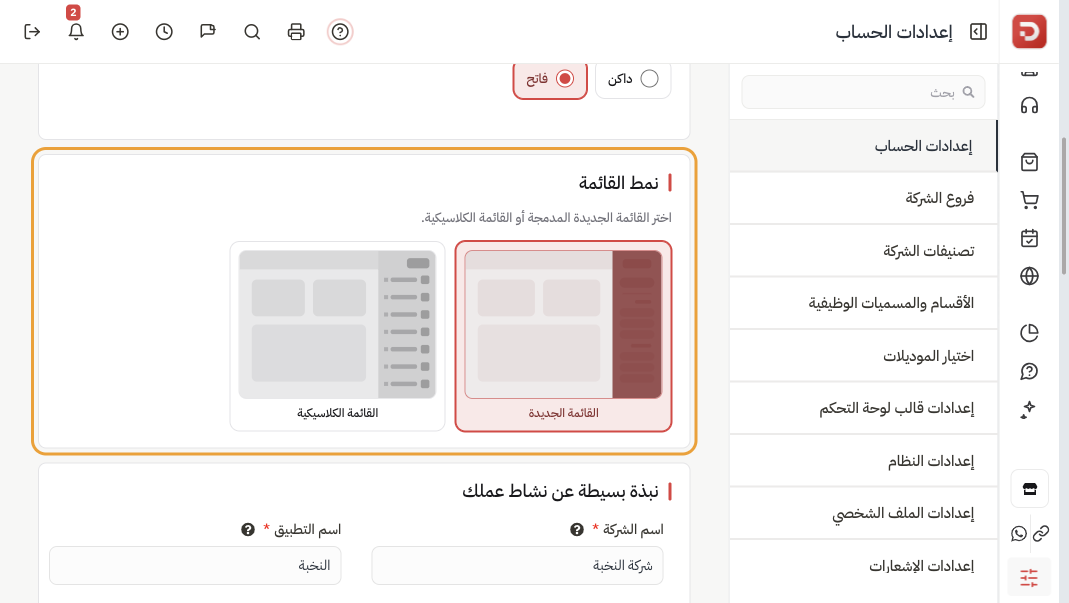Image resolution: width=1069 pixels, height=603 pixels.
Task: Click help icon beside اسم التطبيق
Action: click(247, 529)
